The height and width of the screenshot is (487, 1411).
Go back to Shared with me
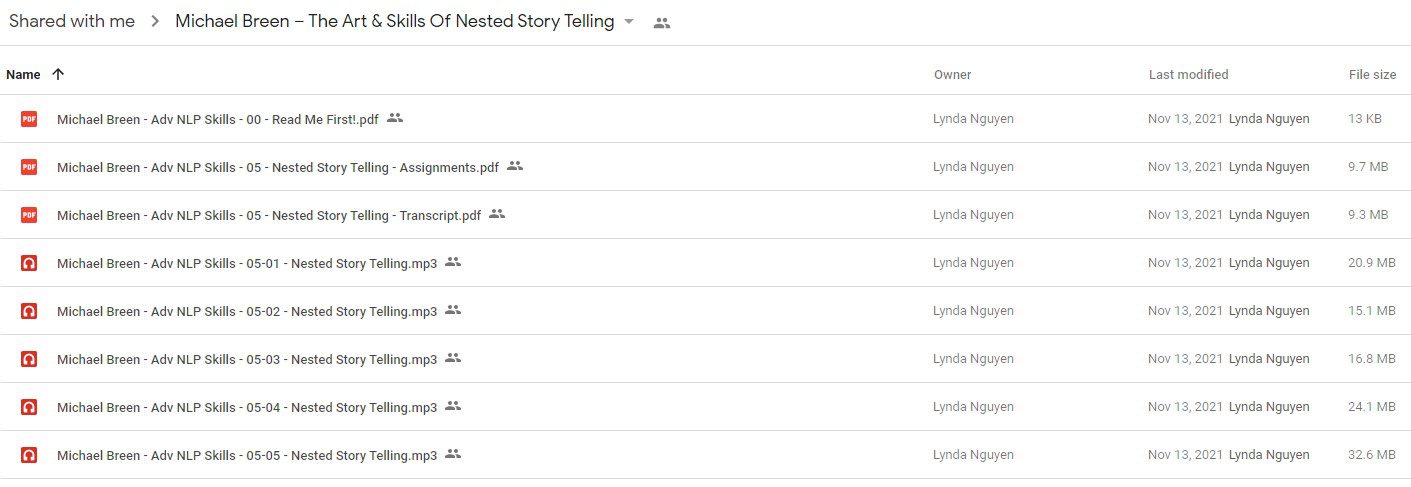pyautogui.click(x=72, y=21)
